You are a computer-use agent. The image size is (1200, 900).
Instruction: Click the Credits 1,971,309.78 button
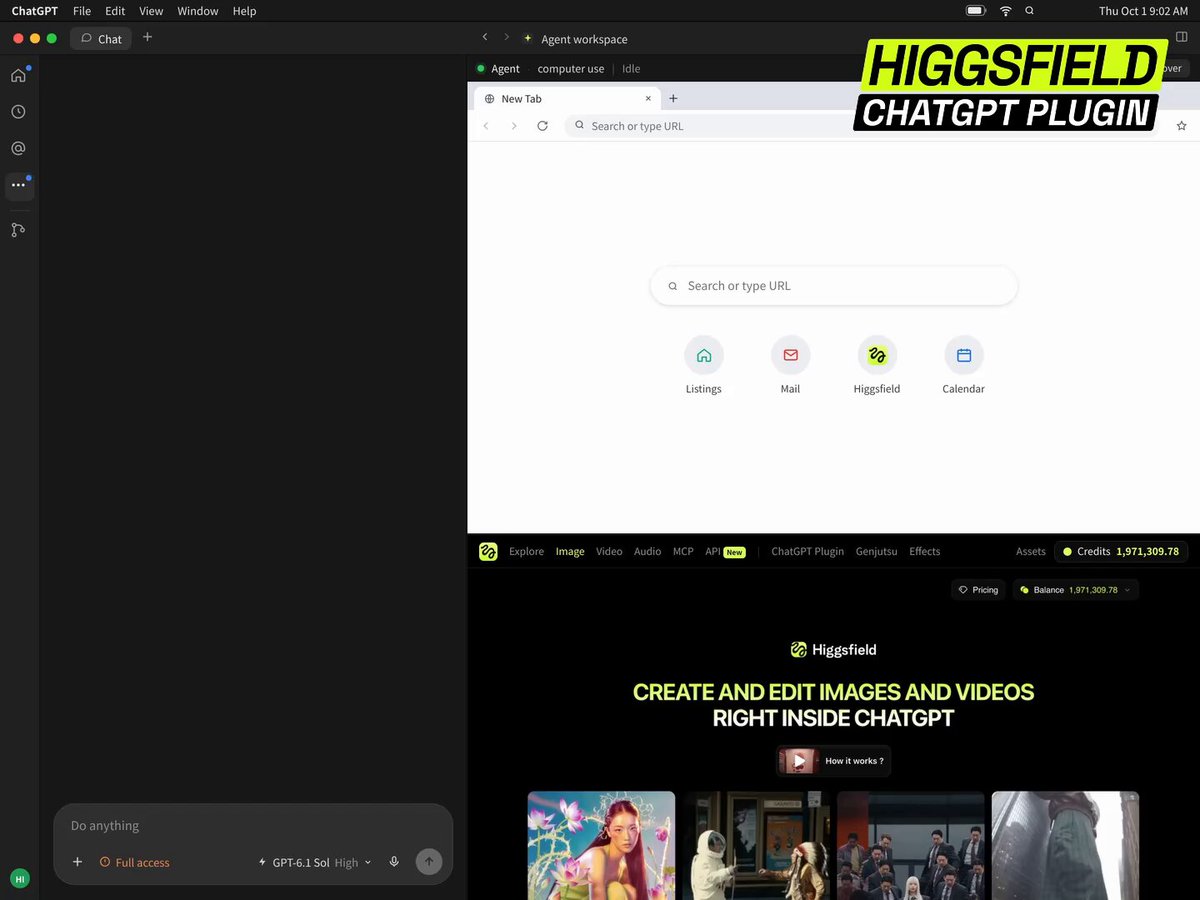(x=1120, y=551)
